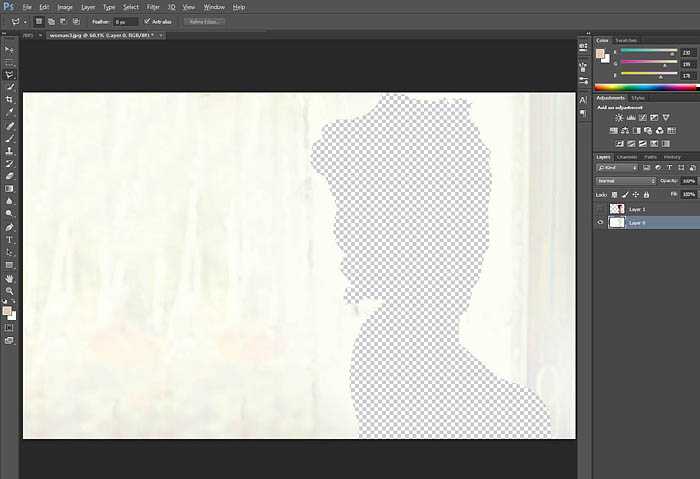Image resolution: width=700 pixels, height=479 pixels.
Task: Toggle the Anti-alias checkbox
Action: pyautogui.click(x=147, y=21)
